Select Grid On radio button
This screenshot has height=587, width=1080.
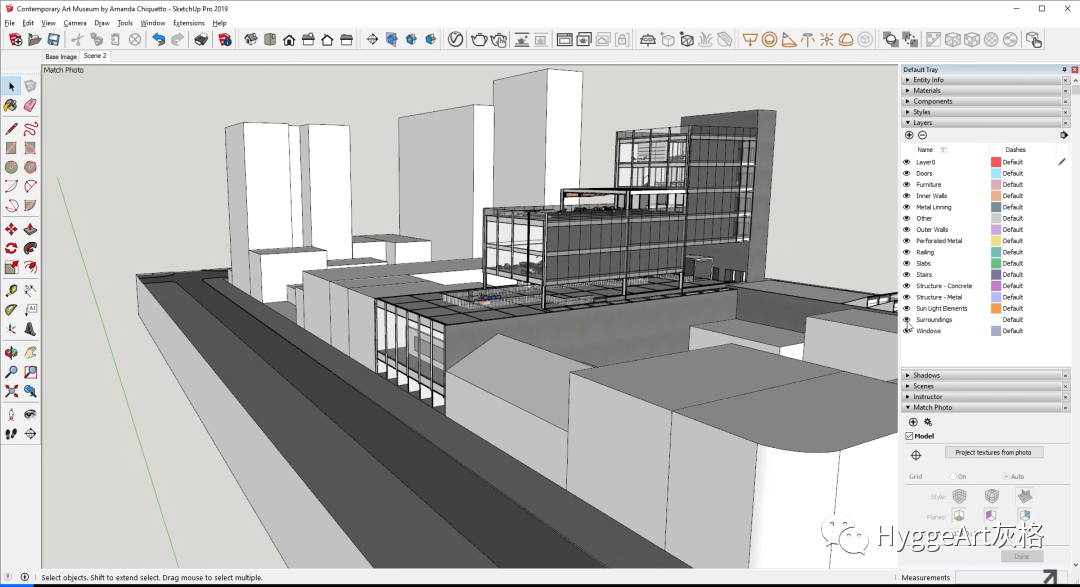pyautogui.click(x=953, y=477)
